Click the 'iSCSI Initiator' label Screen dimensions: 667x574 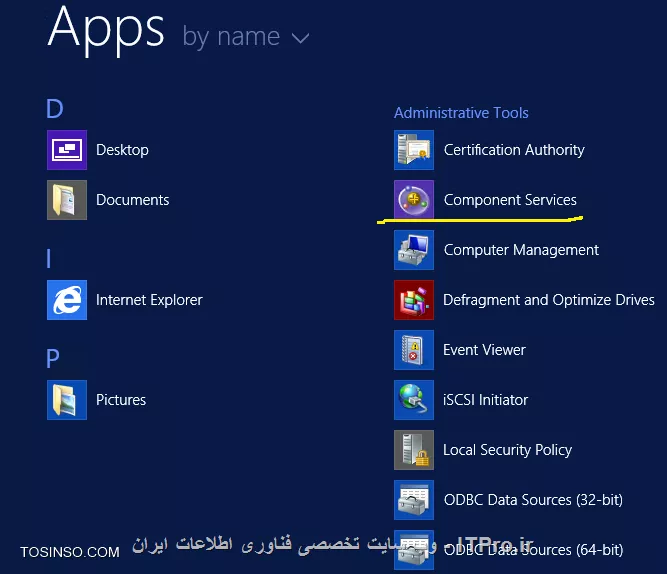(x=486, y=400)
